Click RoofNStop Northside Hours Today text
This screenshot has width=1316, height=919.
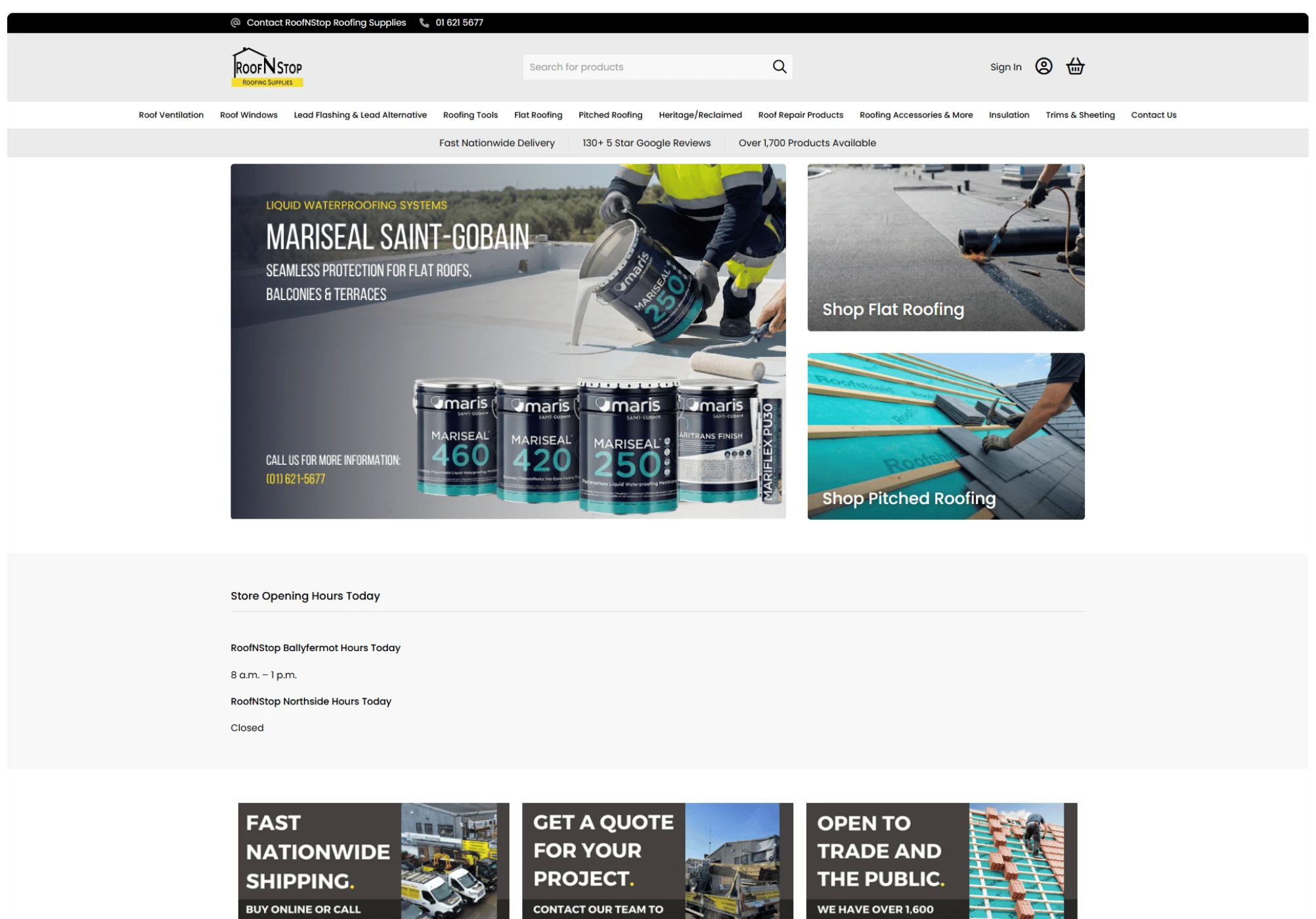click(311, 701)
